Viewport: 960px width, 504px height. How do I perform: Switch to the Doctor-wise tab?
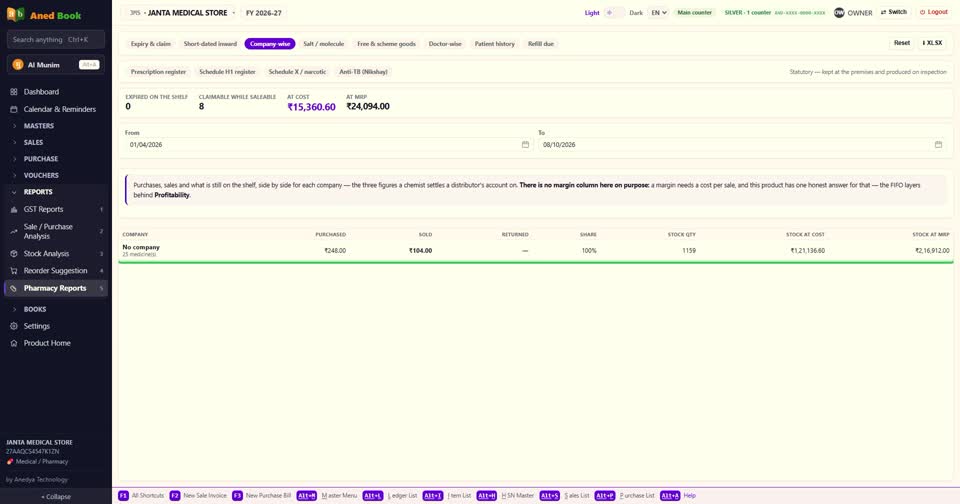[x=445, y=43]
